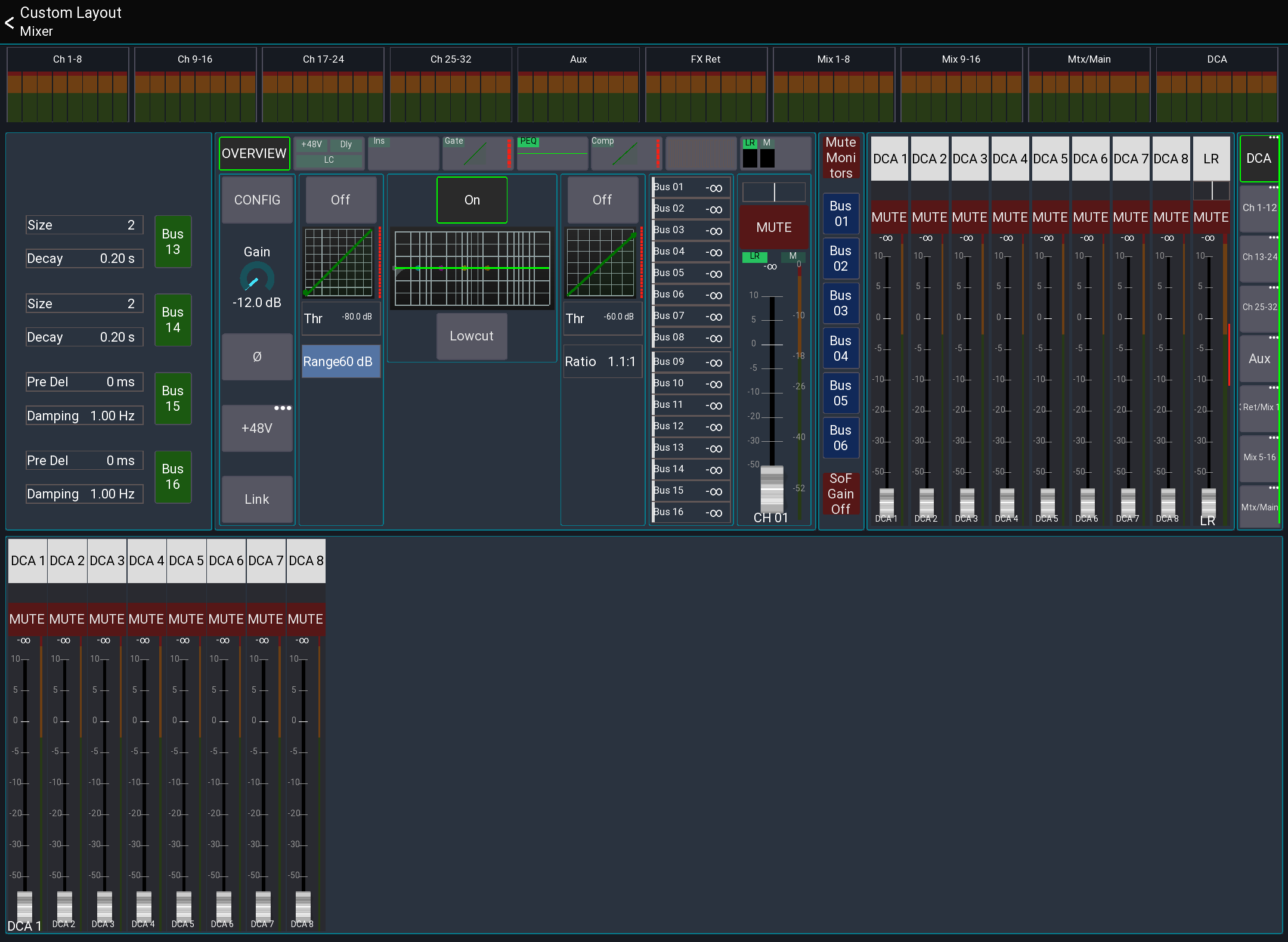Enable the compressor Off toggle
The height and width of the screenshot is (942, 1288).
pyautogui.click(x=602, y=200)
